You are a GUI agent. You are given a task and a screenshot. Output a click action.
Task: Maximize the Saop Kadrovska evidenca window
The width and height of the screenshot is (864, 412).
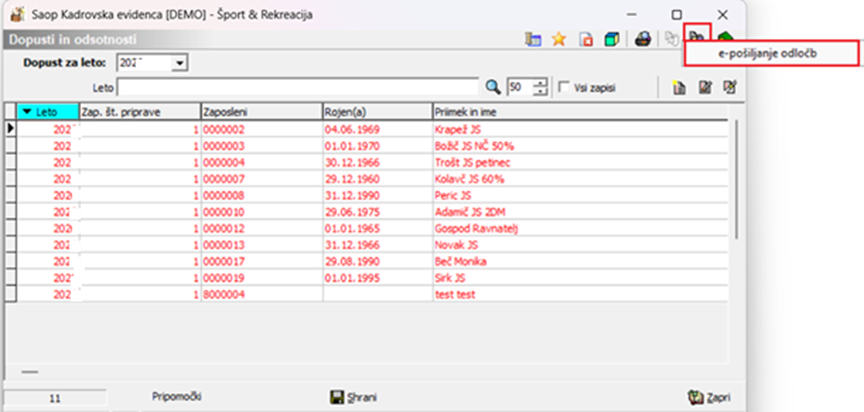pos(677,14)
